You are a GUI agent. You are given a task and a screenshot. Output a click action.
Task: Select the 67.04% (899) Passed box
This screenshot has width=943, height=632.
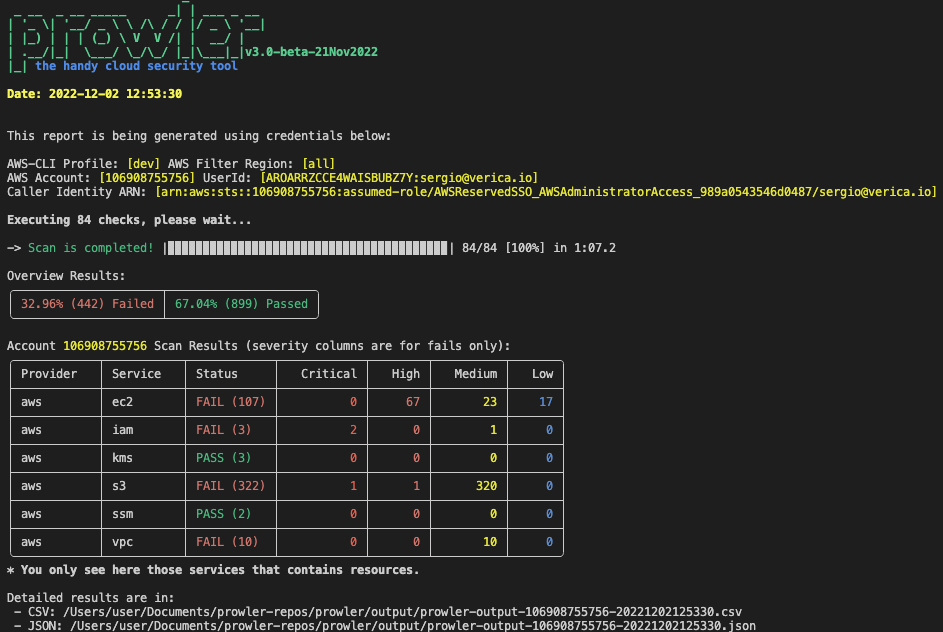click(x=241, y=304)
